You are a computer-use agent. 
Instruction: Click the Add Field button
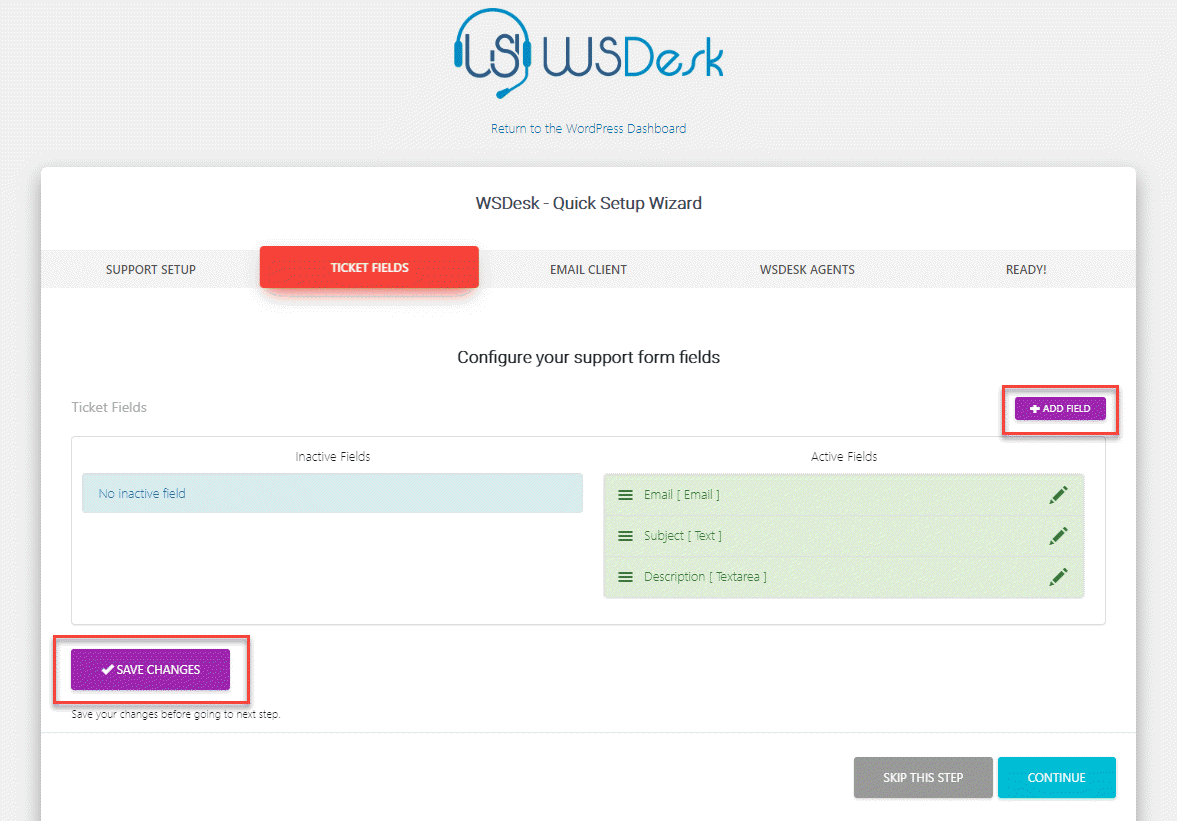(x=1060, y=408)
